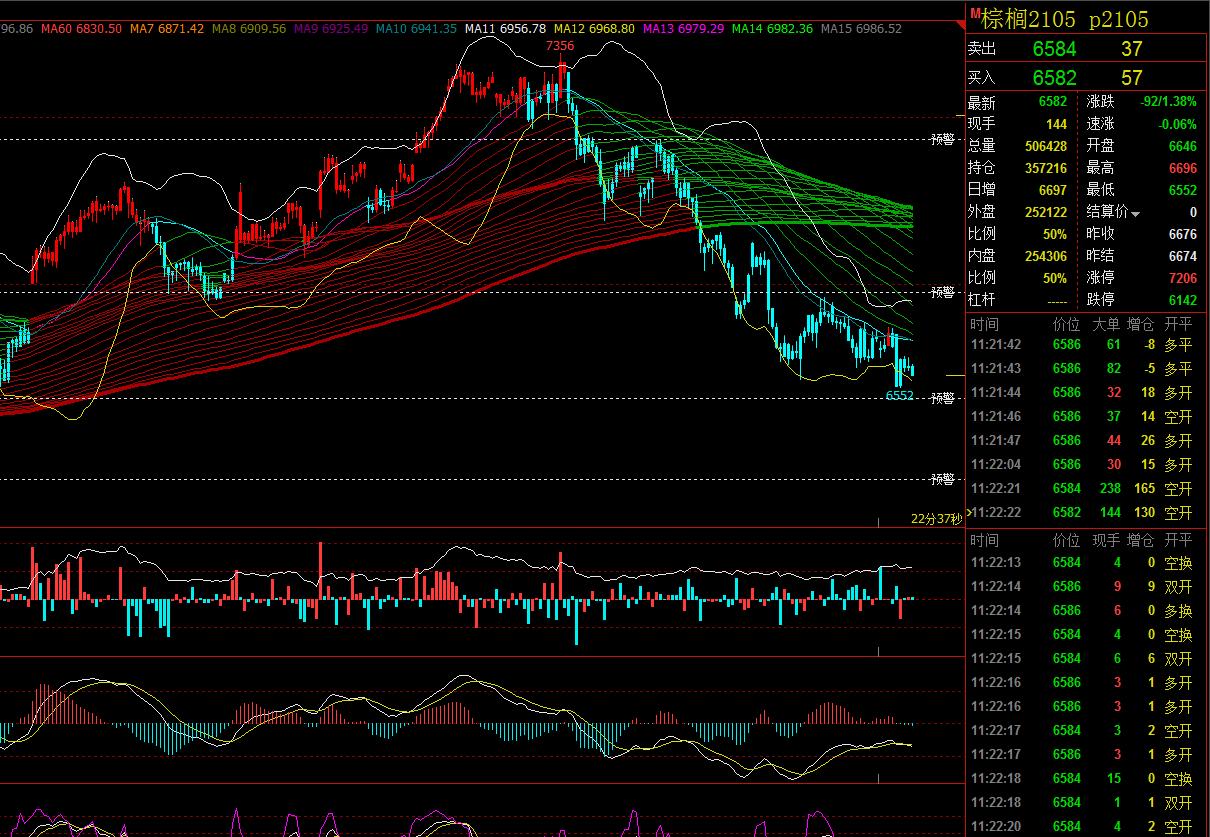Click the 卖出 volume 37

coord(1132,49)
